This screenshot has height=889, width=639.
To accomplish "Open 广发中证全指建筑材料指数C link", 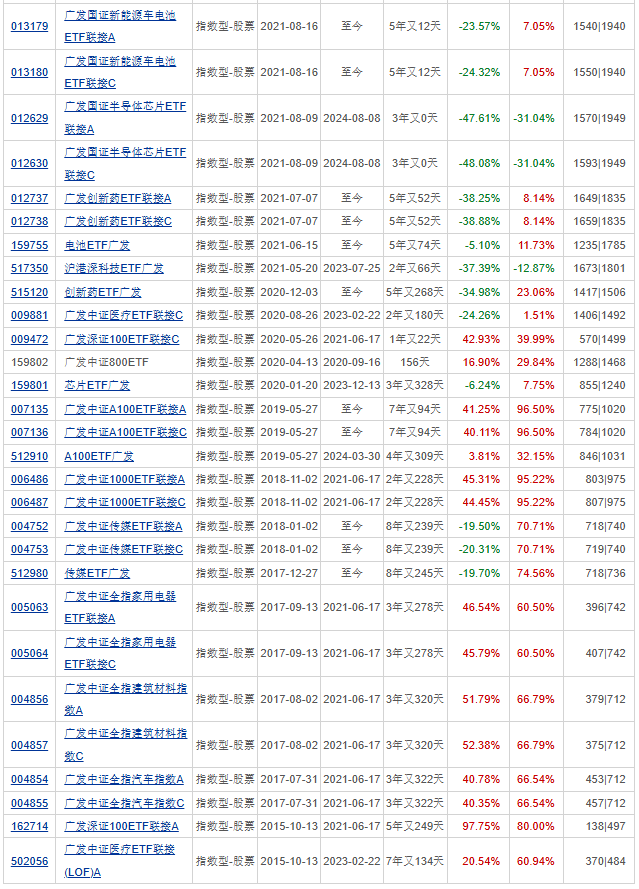I will point(125,745).
